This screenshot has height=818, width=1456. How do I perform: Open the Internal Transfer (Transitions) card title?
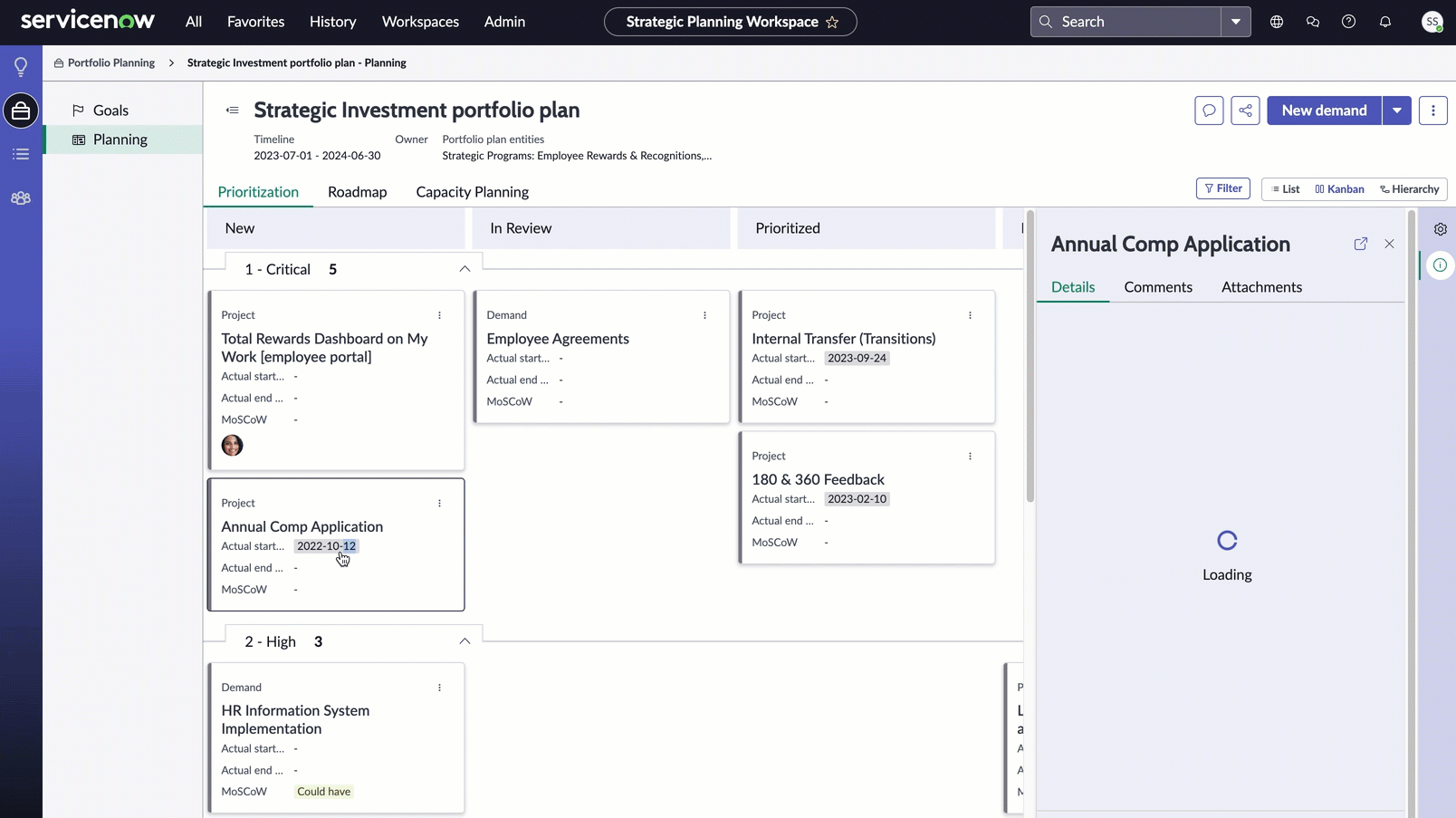pos(844,339)
